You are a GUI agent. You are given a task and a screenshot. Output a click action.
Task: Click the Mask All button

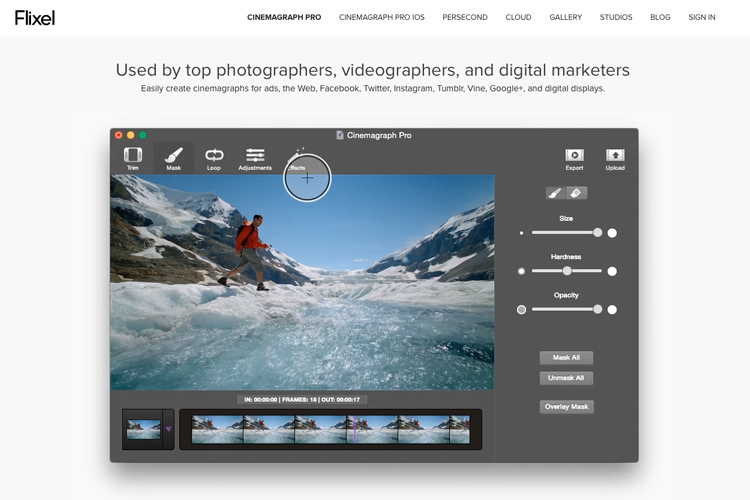click(566, 357)
